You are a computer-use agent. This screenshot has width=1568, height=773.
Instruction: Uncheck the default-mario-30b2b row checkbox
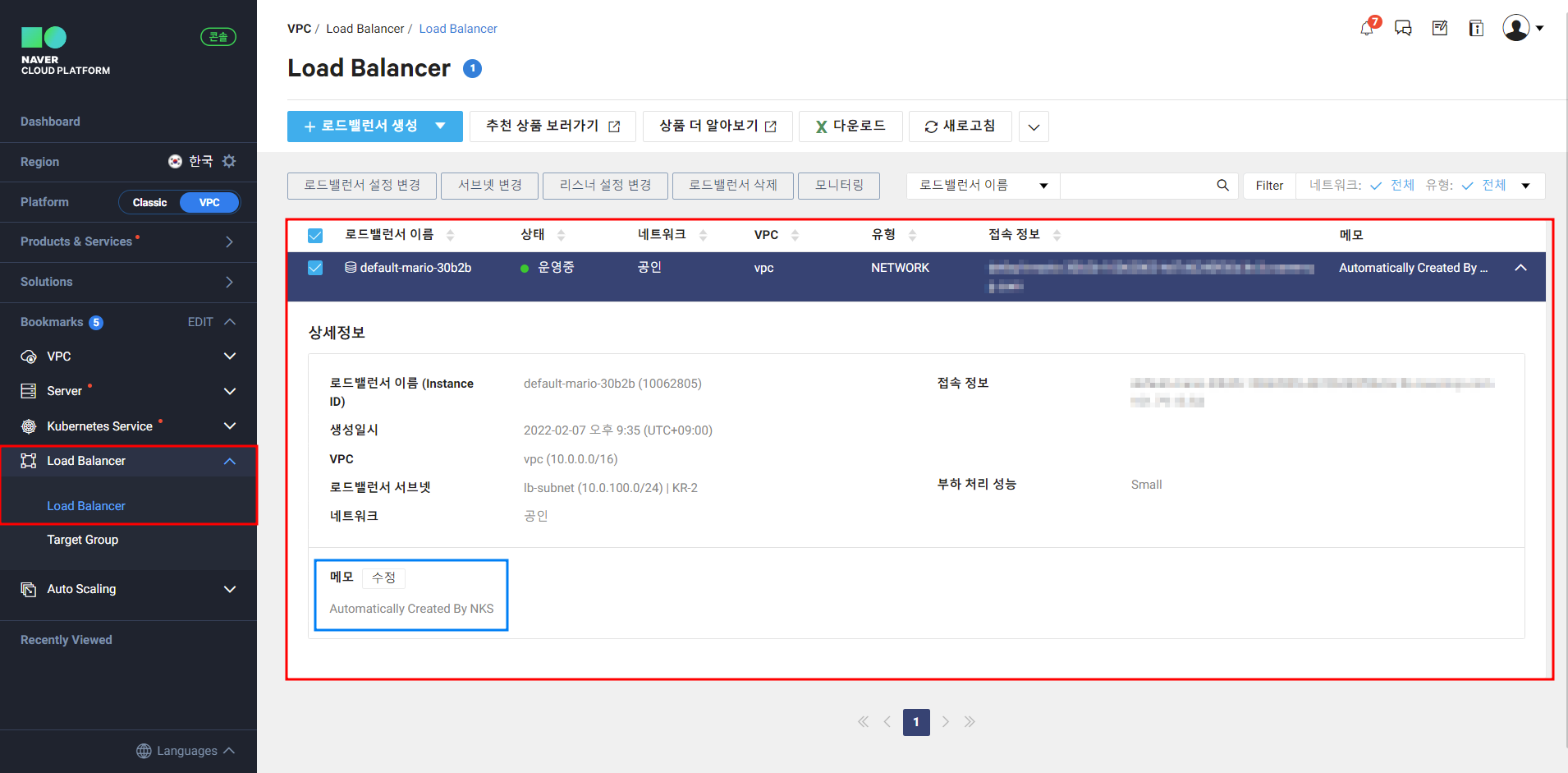click(315, 268)
